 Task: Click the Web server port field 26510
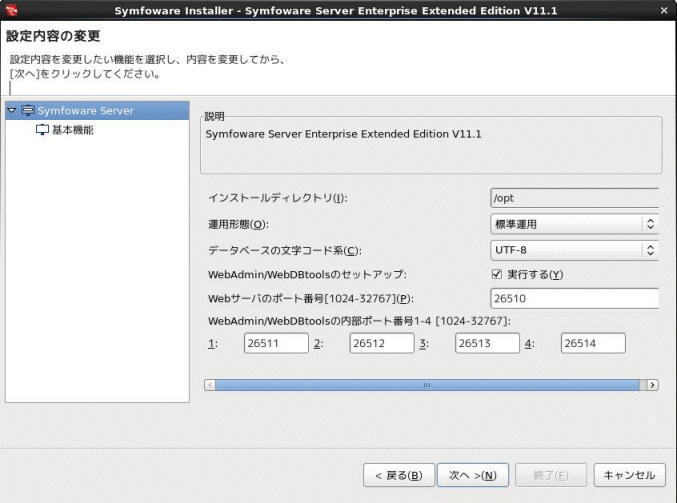574,298
